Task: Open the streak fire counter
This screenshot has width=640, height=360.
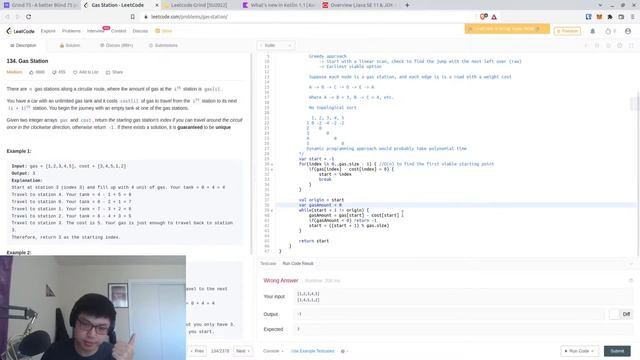Action: [610, 31]
